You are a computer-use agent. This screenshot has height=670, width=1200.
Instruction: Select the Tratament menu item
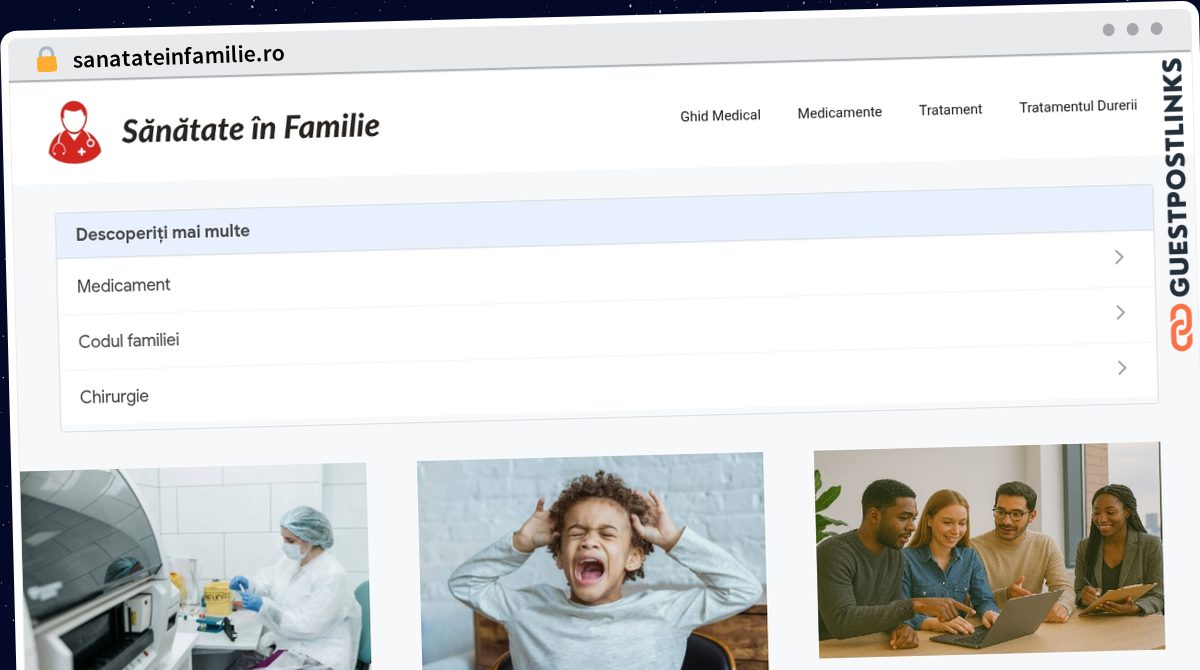(x=950, y=109)
